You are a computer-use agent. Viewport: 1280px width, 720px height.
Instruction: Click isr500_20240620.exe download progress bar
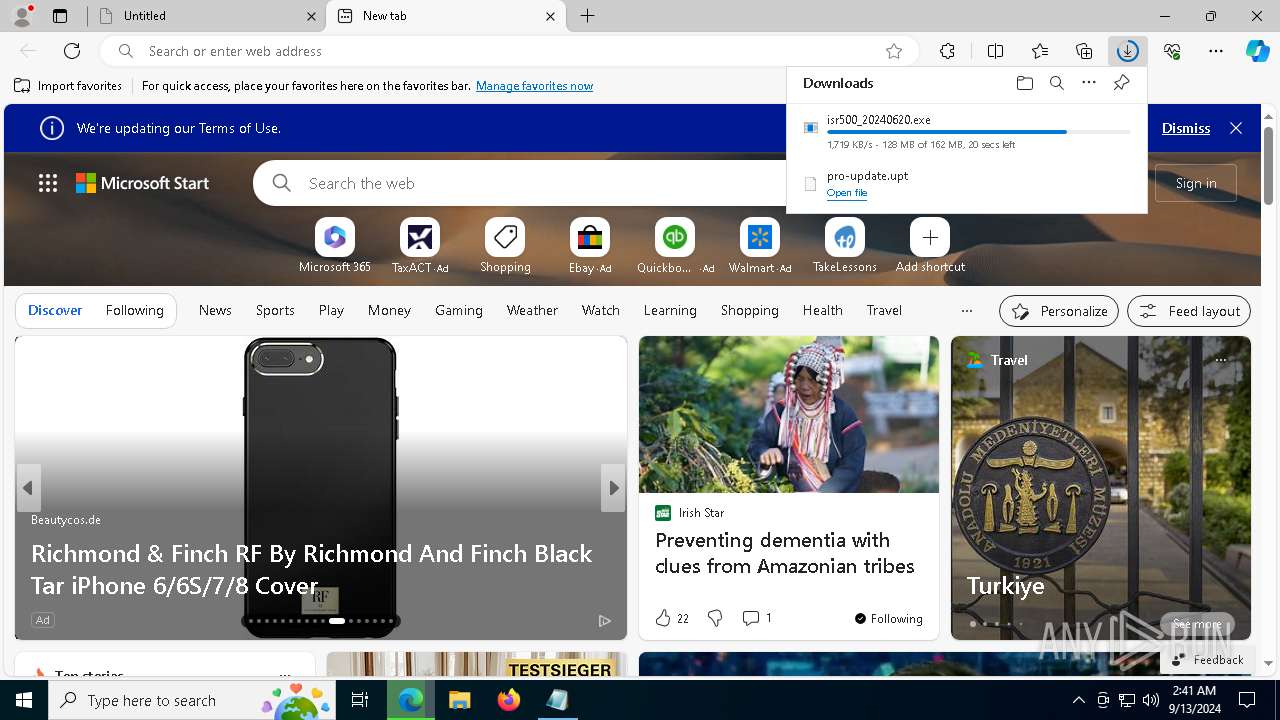(x=979, y=131)
